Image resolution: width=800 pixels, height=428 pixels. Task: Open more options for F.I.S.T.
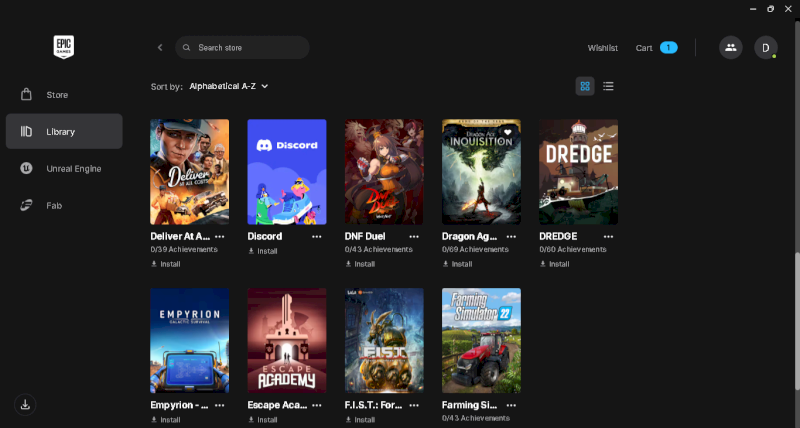click(x=414, y=405)
